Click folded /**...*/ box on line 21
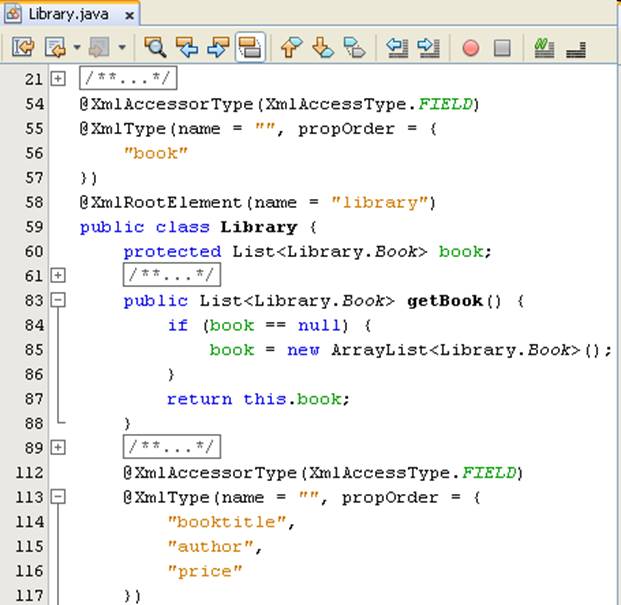Image resolution: width=621 pixels, height=605 pixels. pyautogui.click(x=128, y=78)
